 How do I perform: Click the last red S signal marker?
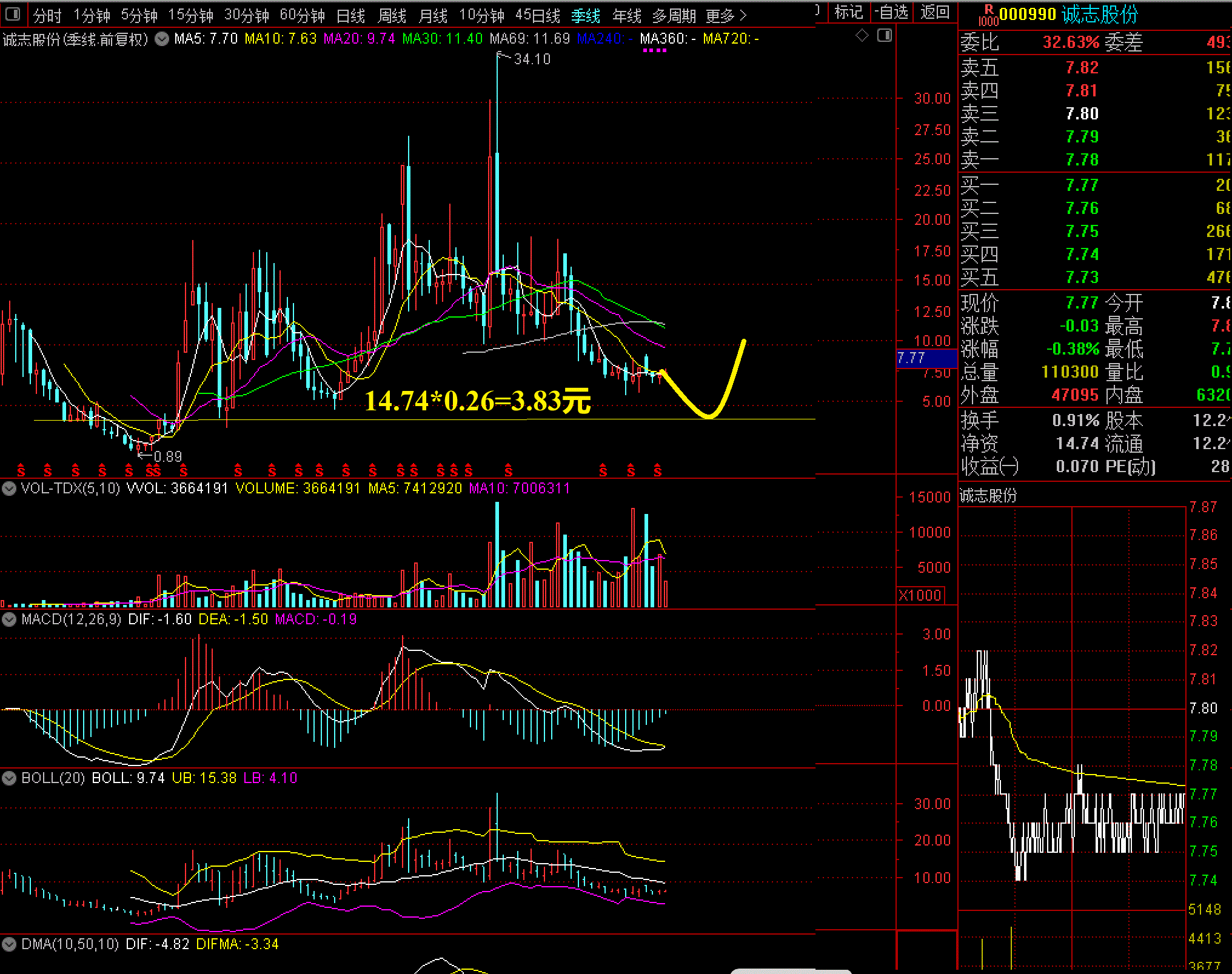click(x=658, y=470)
